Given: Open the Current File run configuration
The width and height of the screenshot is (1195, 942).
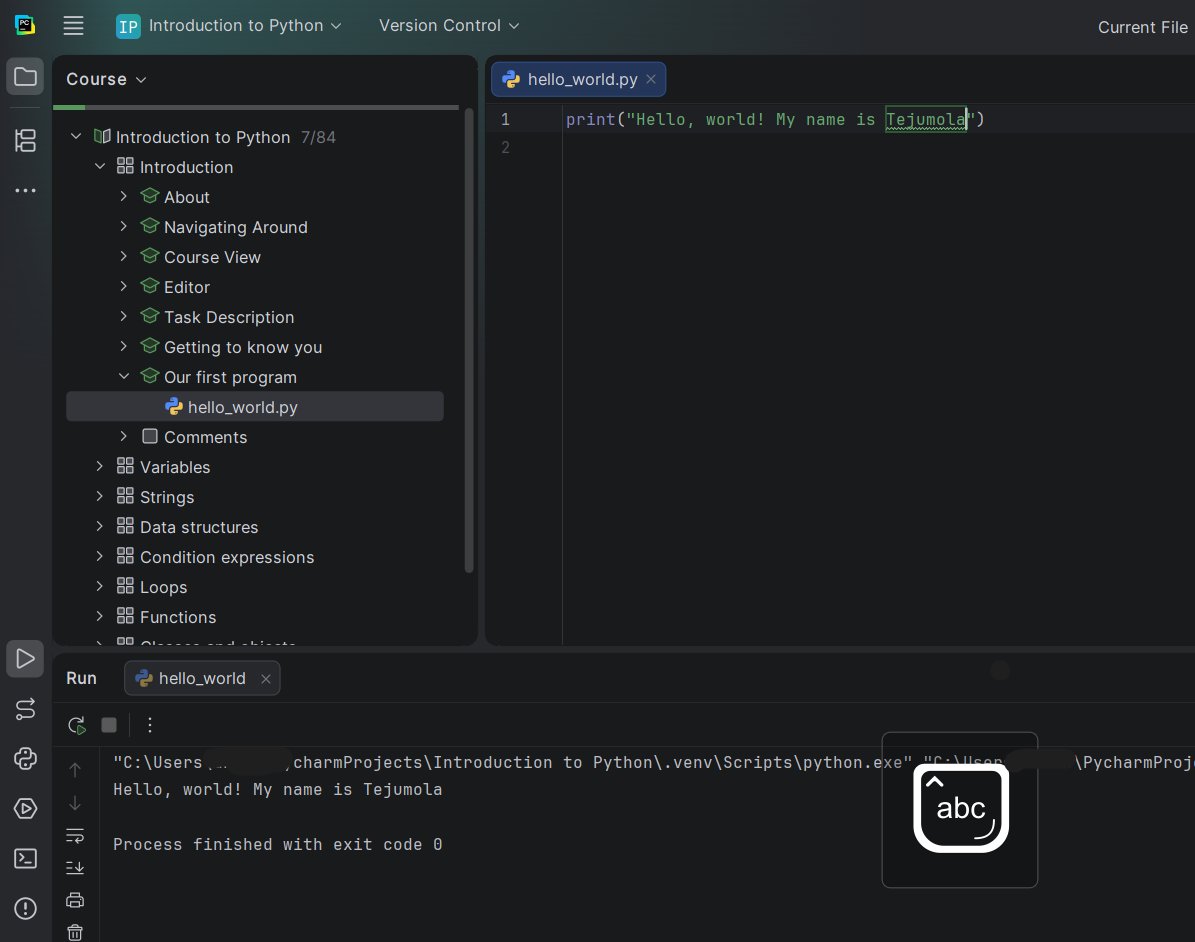Looking at the screenshot, I should (1142, 27).
